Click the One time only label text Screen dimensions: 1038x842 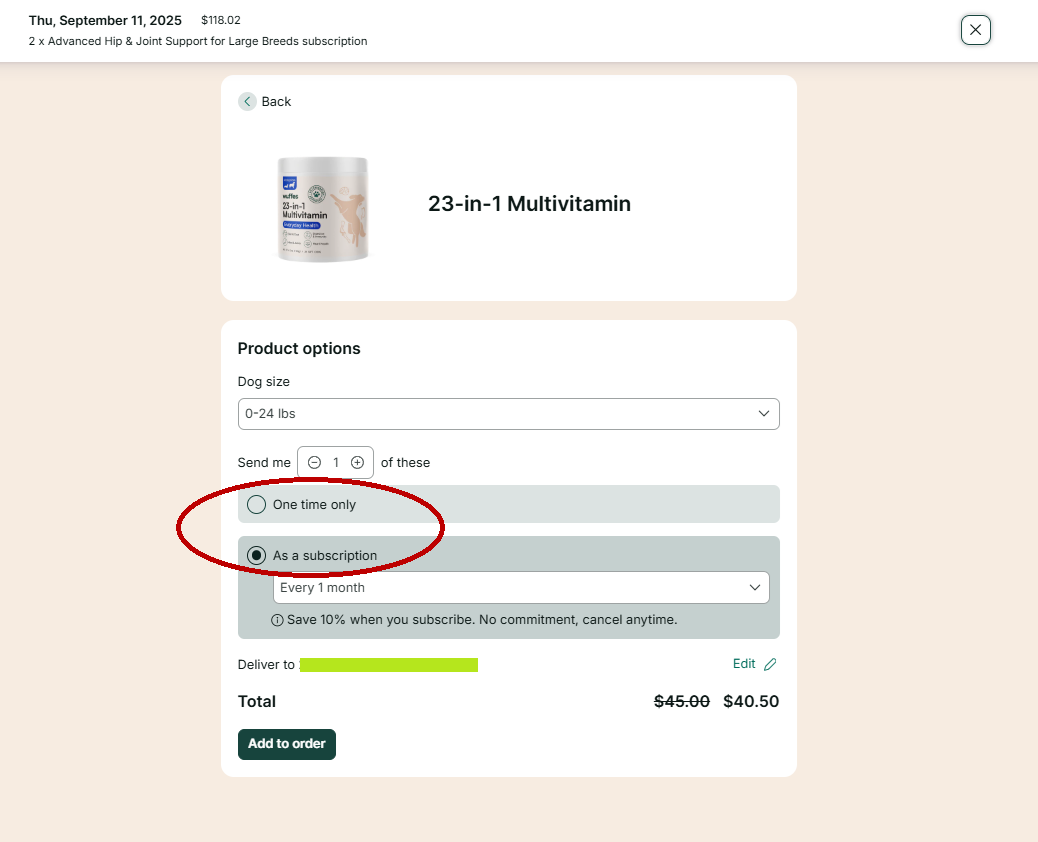pyautogui.click(x=314, y=504)
